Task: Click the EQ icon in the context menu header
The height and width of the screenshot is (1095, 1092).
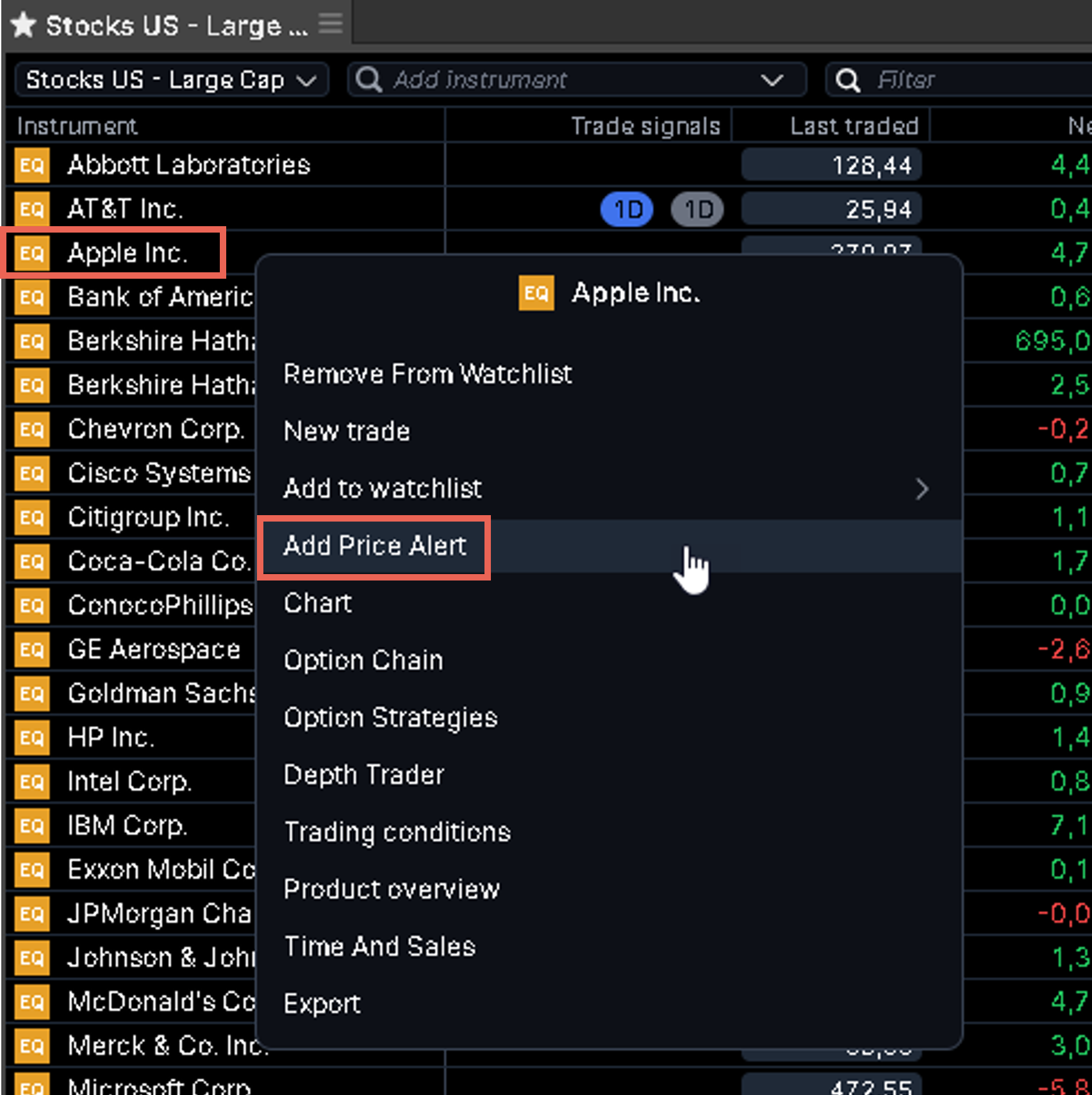Action: tap(536, 293)
